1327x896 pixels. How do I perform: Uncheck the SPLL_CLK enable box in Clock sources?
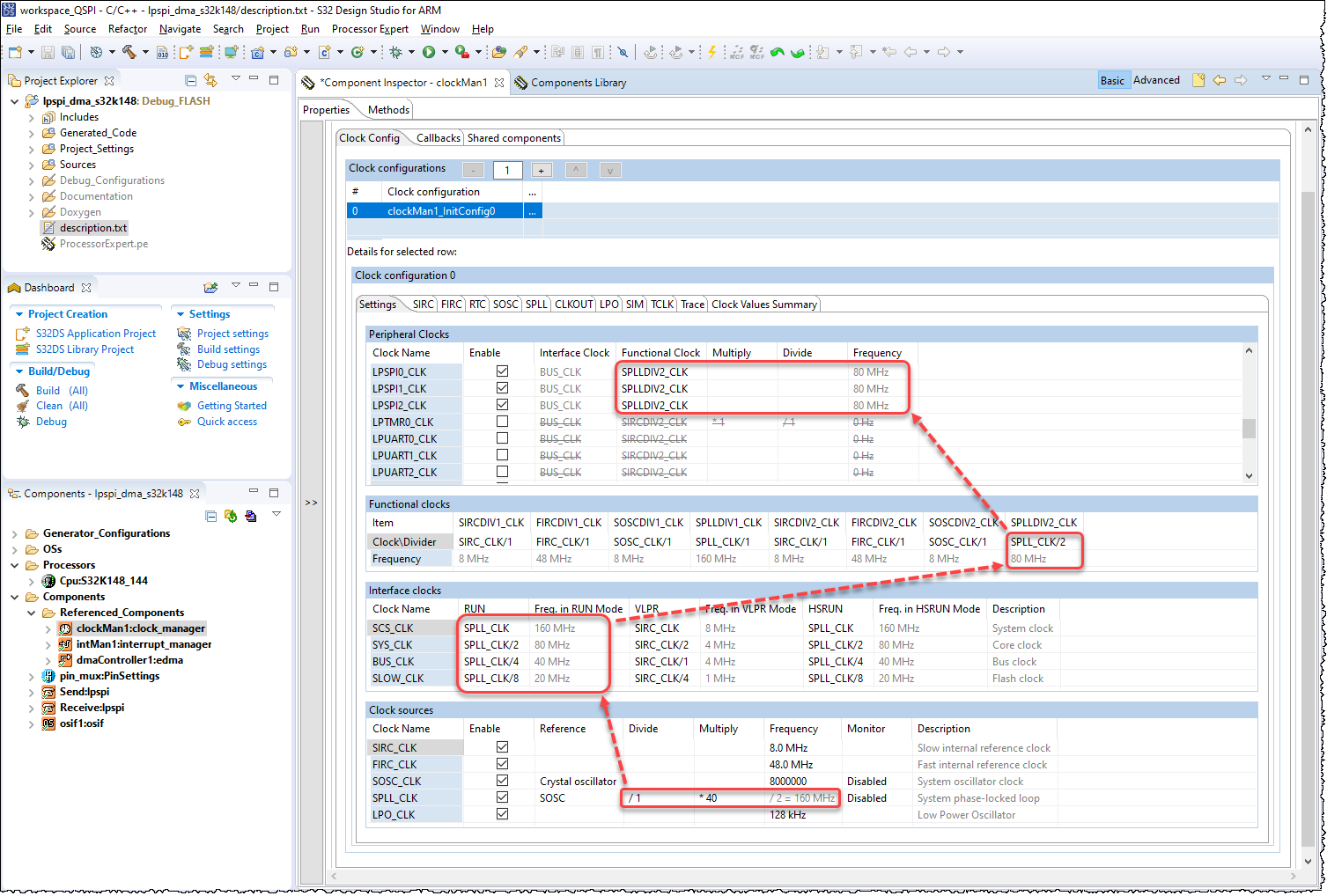(501, 797)
